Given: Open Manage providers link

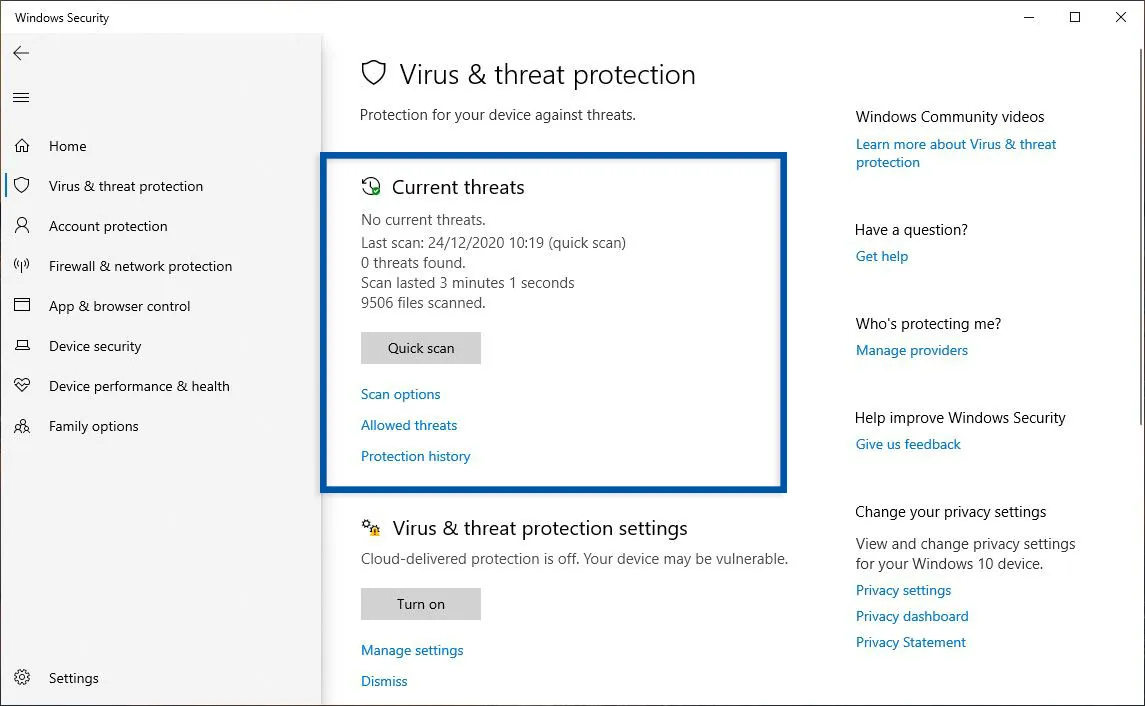Looking at the screenshot, I should click(x=911, y=350).
